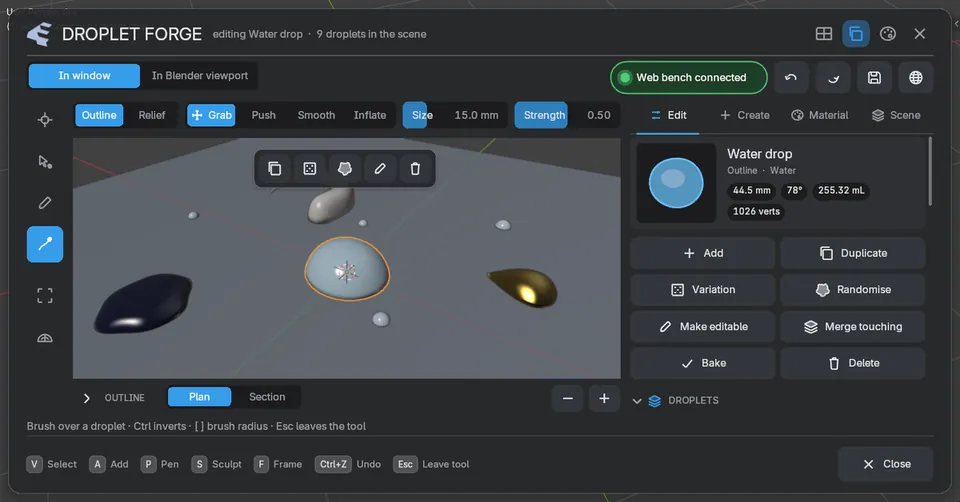
Task: Choose the Grab brush
Action: [x=211, y=115]
